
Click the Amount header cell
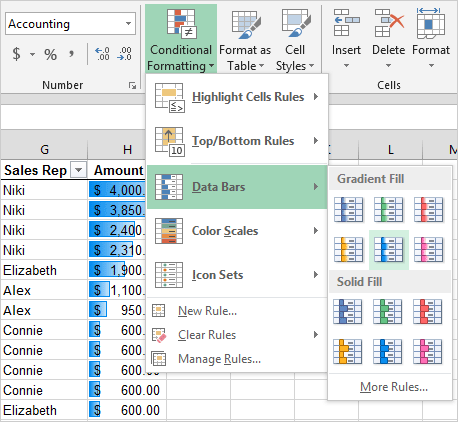[118, 170]
